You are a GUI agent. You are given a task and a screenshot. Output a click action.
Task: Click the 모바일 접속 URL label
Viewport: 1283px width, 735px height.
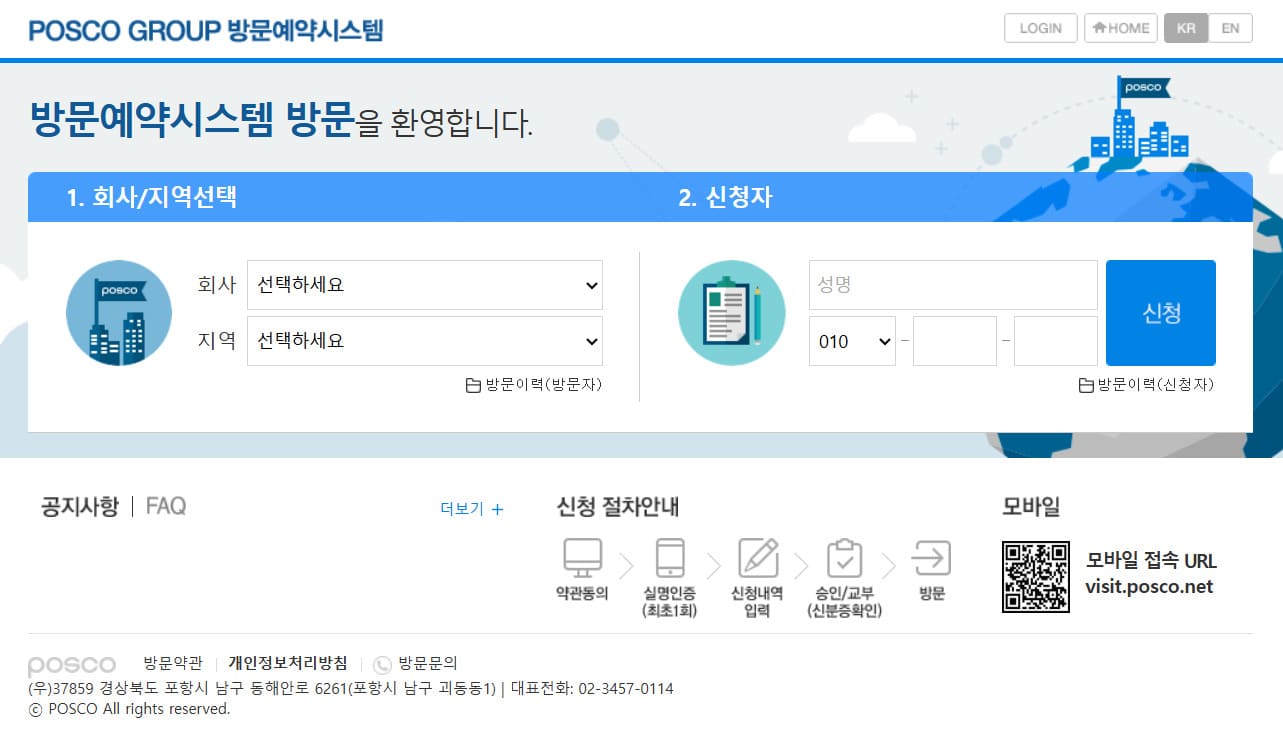click(x=1151, y=561)
